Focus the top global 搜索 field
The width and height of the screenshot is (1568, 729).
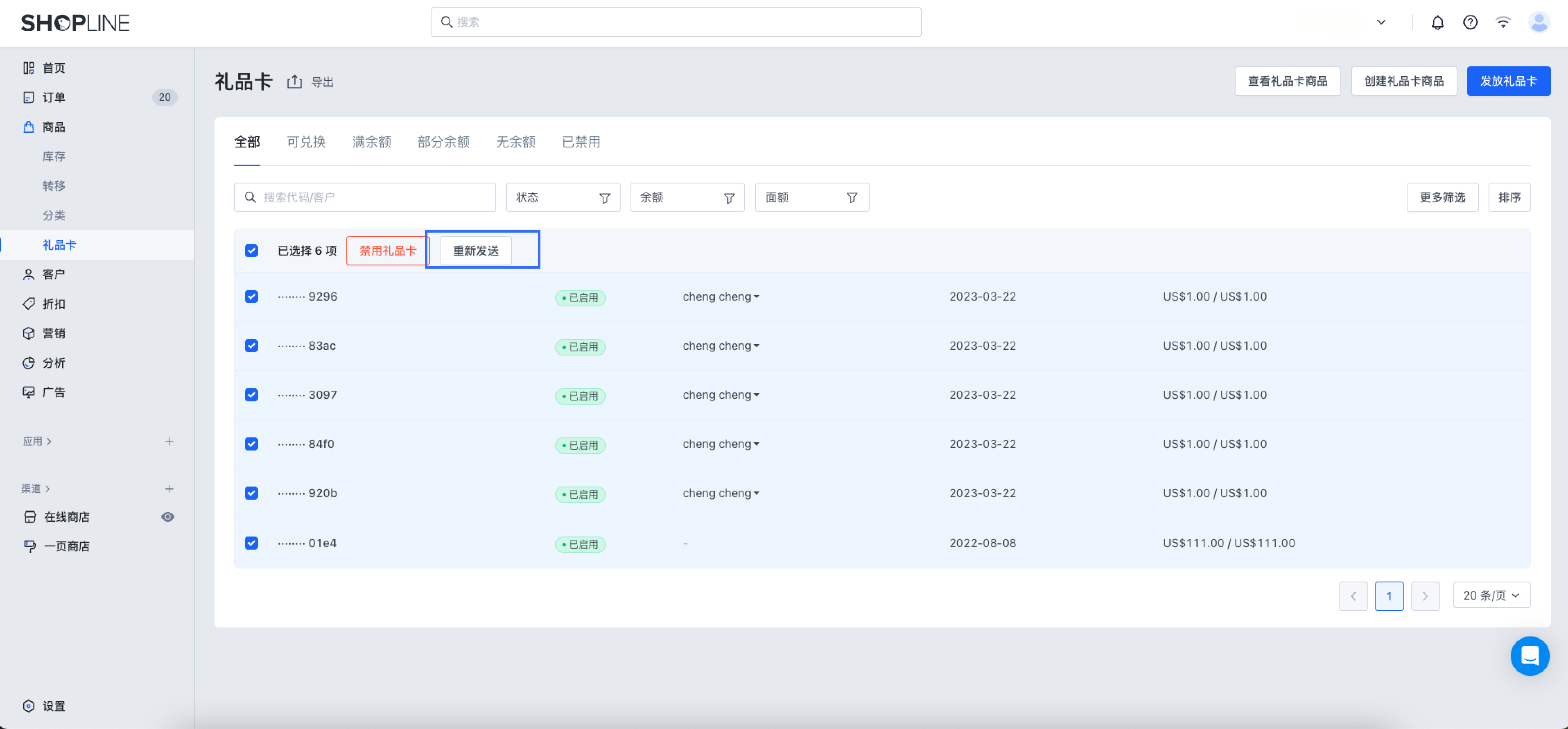[676, 23]
